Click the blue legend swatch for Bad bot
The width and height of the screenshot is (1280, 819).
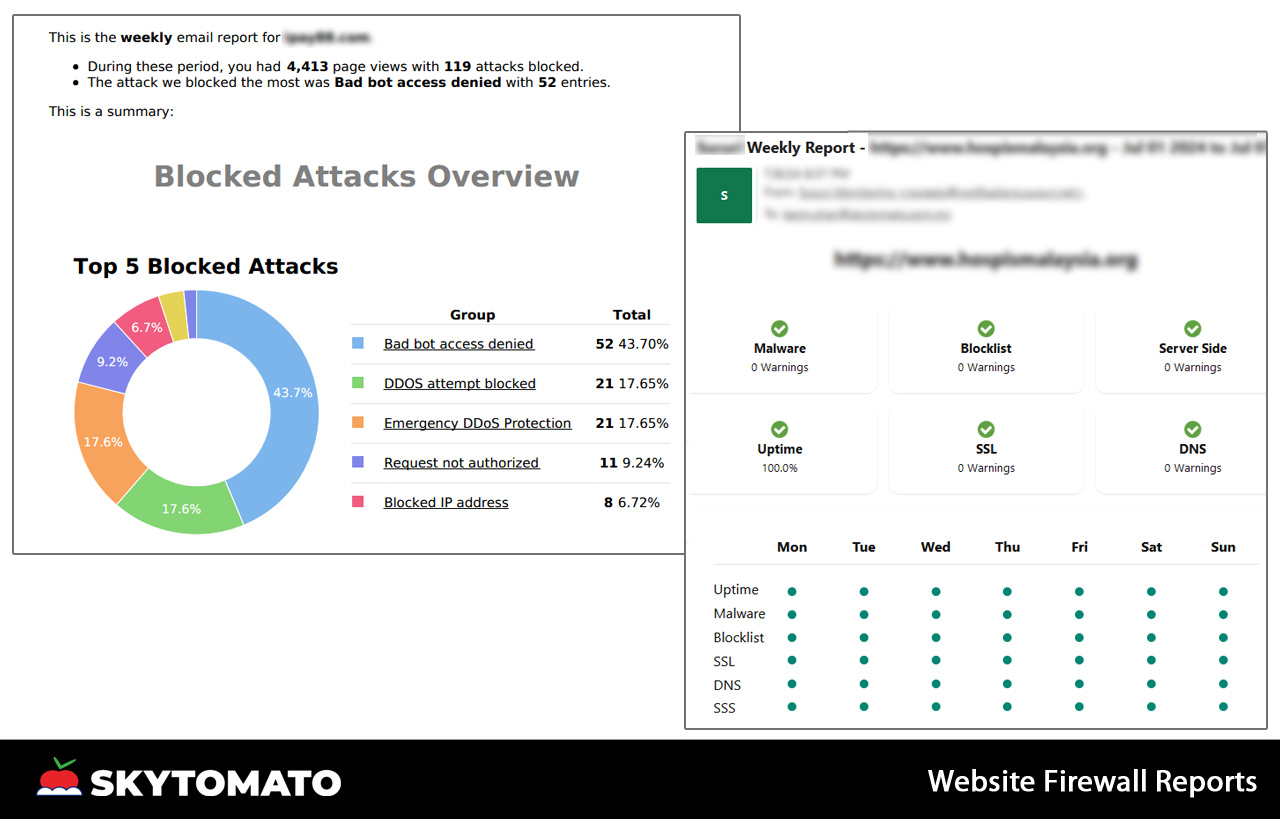coord(358,343)
